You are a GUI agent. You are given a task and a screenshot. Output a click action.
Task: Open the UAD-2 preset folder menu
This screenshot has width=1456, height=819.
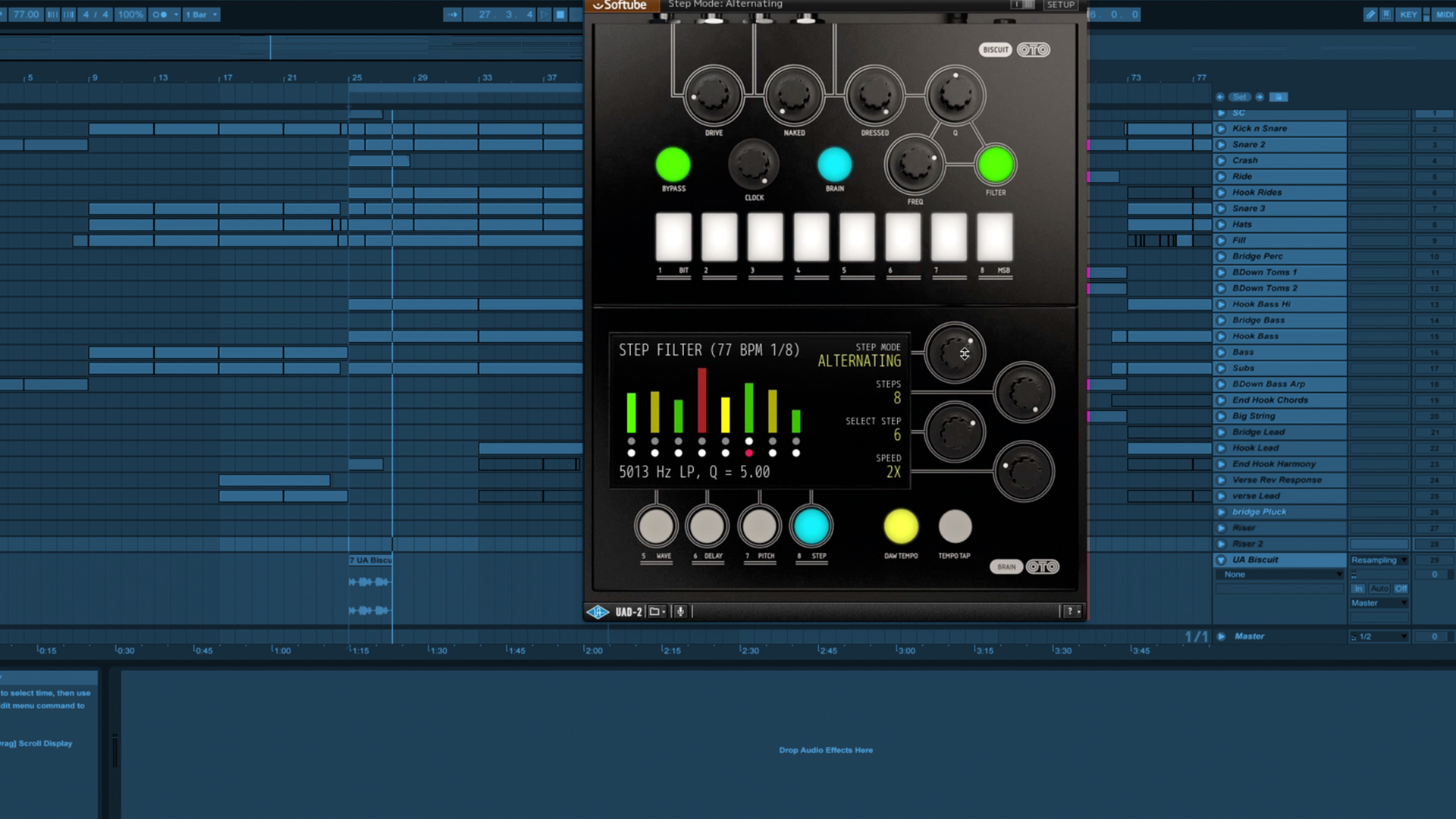pyautogui.click(x=657, y=611)
